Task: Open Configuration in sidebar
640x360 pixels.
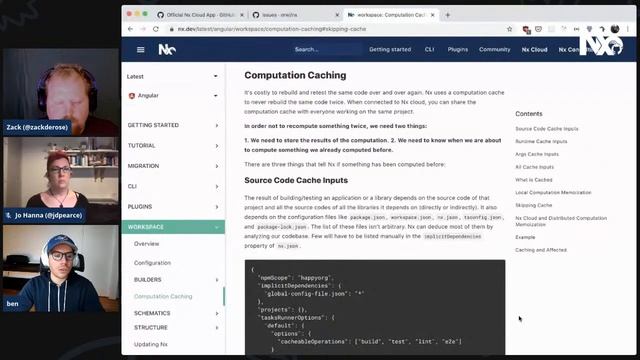Action: click(x=152, y=263)
